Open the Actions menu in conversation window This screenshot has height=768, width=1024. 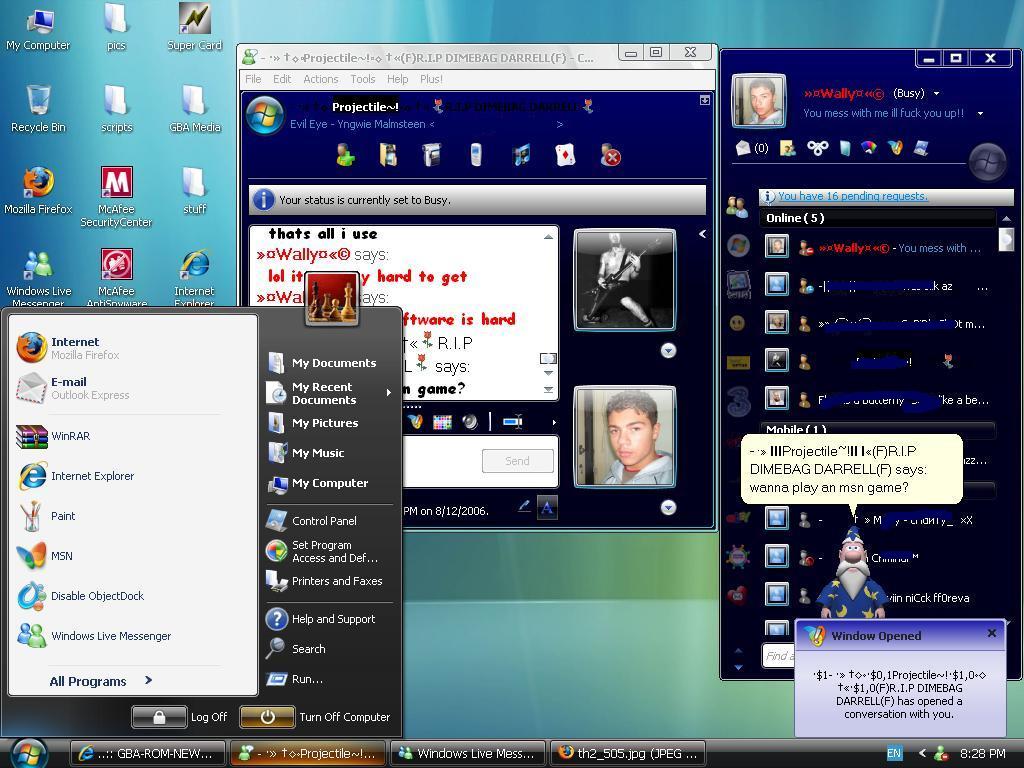(320, 79)
